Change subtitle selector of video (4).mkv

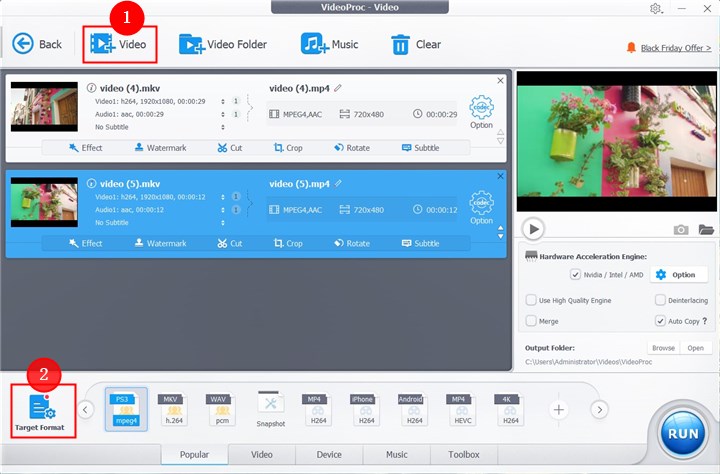click(223, 127)
